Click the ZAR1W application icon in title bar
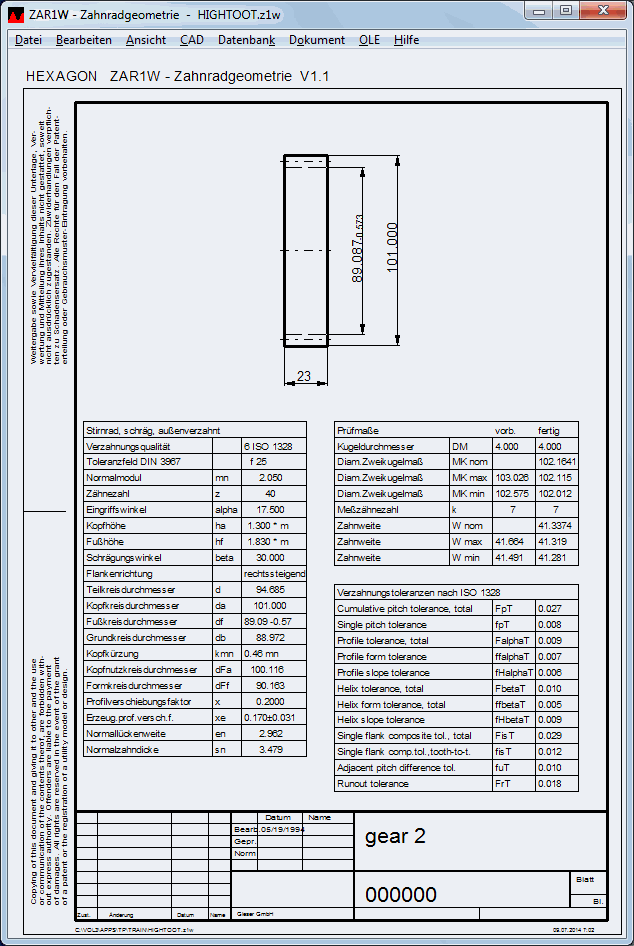The image size is (634, 946). tap(16, 13)
